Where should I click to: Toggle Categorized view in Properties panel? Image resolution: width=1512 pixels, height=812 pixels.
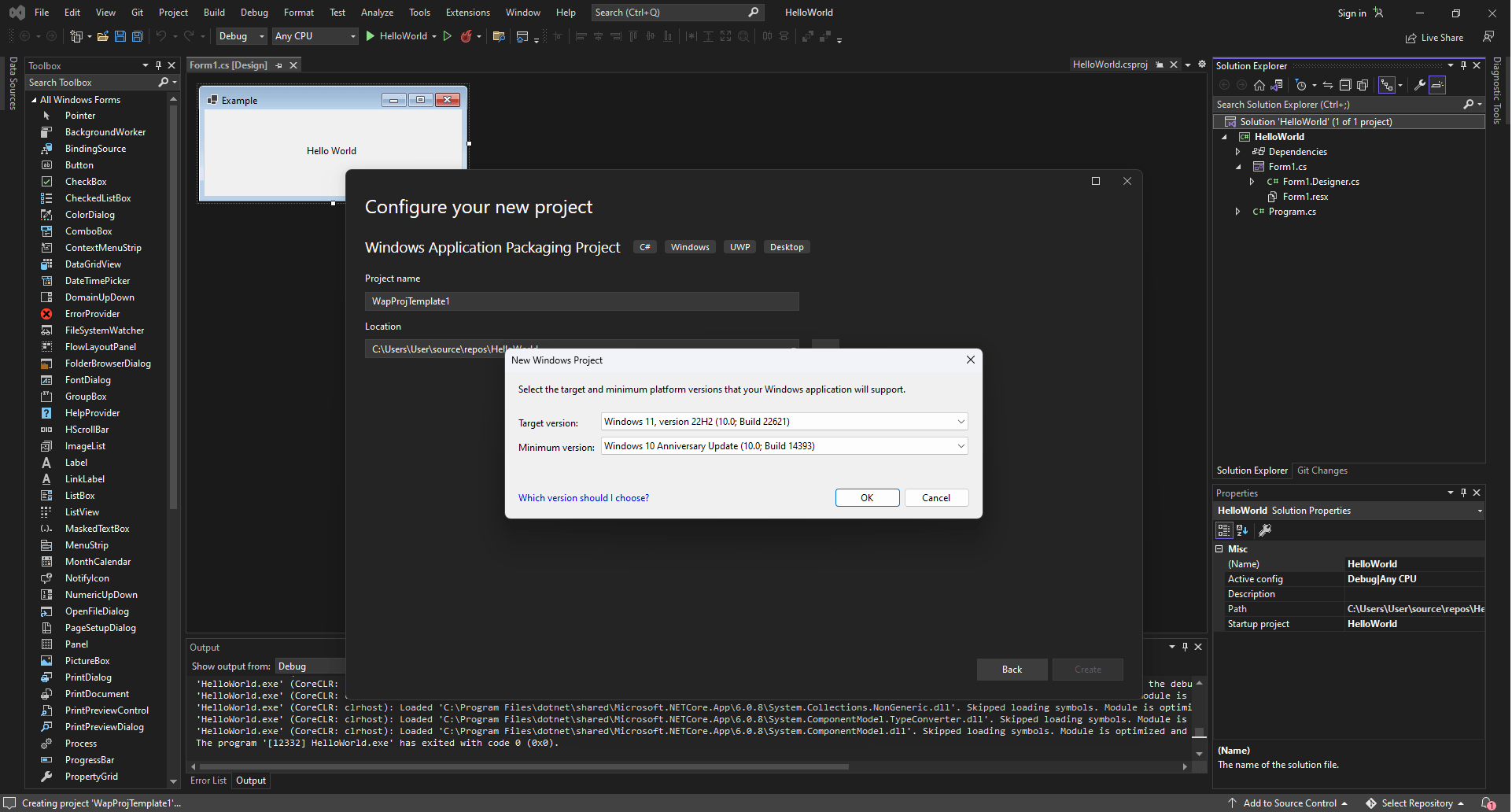1224,530
